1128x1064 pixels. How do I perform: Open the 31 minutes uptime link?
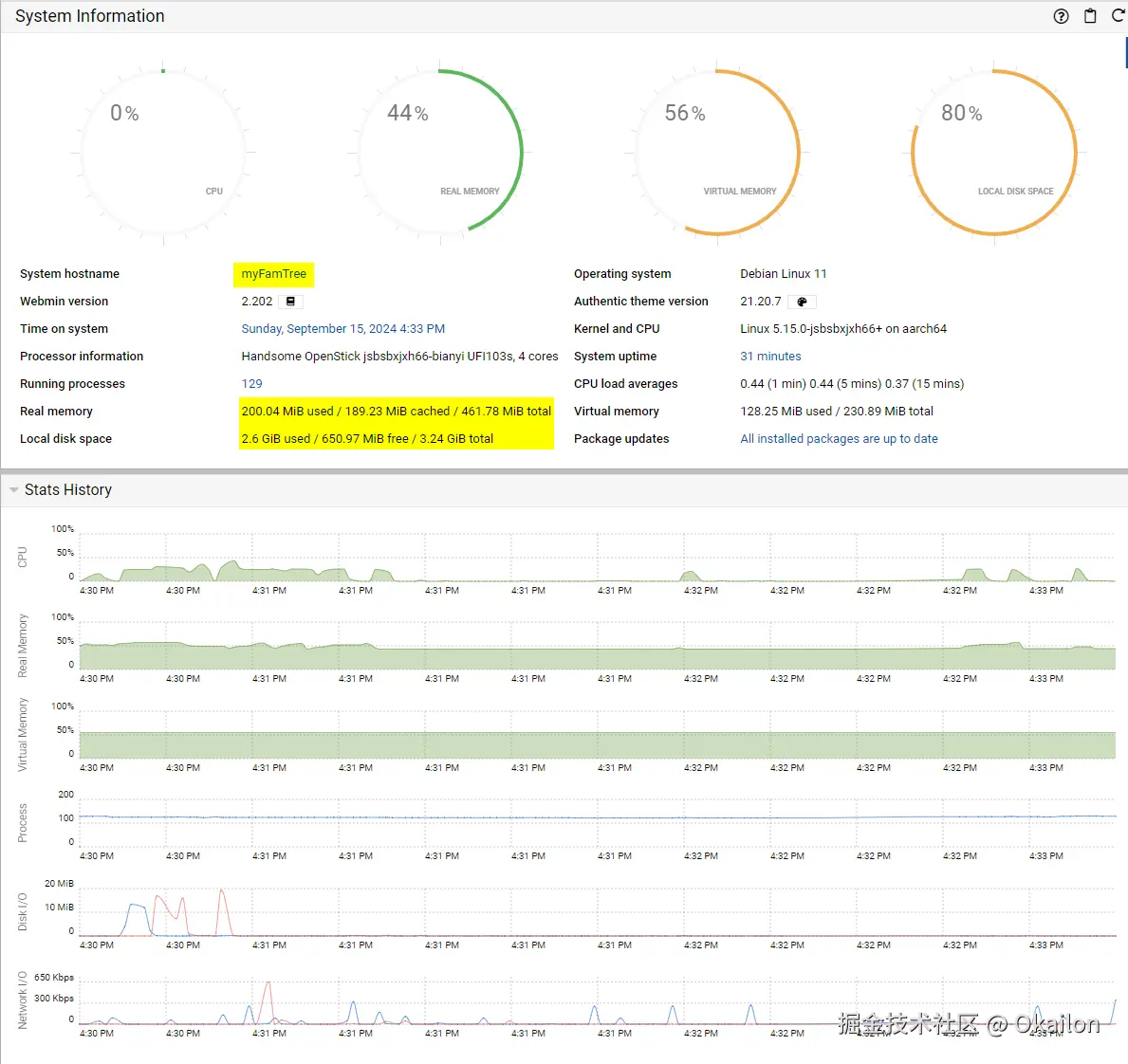click(x=770, y=357)
